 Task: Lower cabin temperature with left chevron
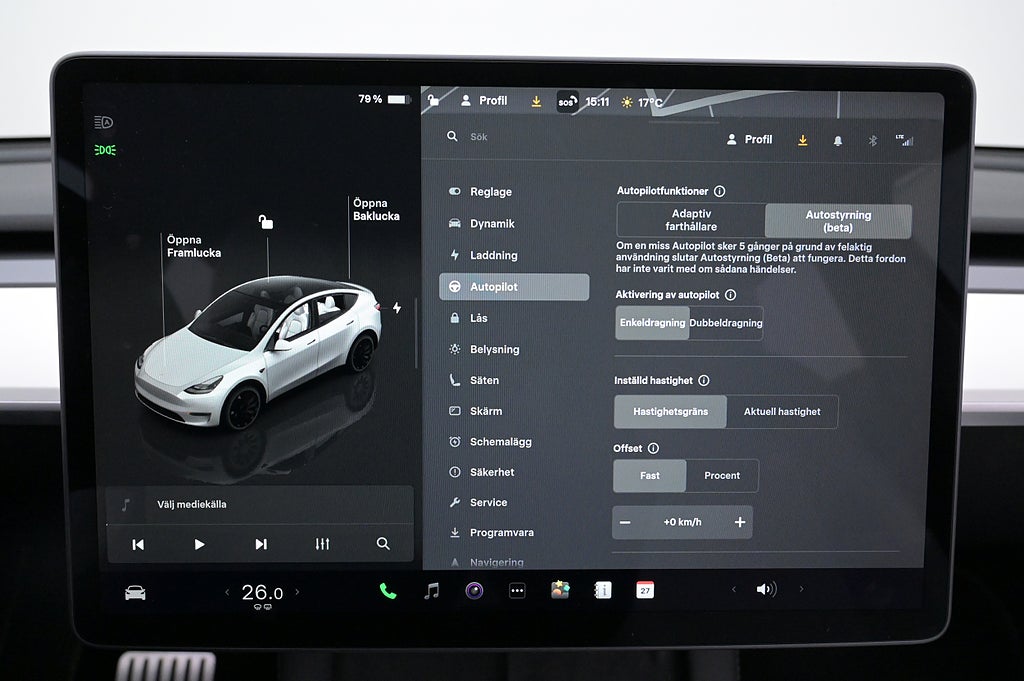point(227,592)
